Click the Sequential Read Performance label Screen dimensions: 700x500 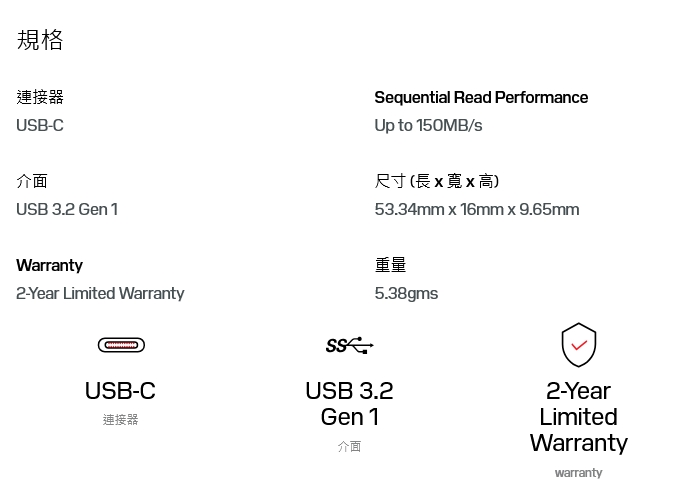481,97
